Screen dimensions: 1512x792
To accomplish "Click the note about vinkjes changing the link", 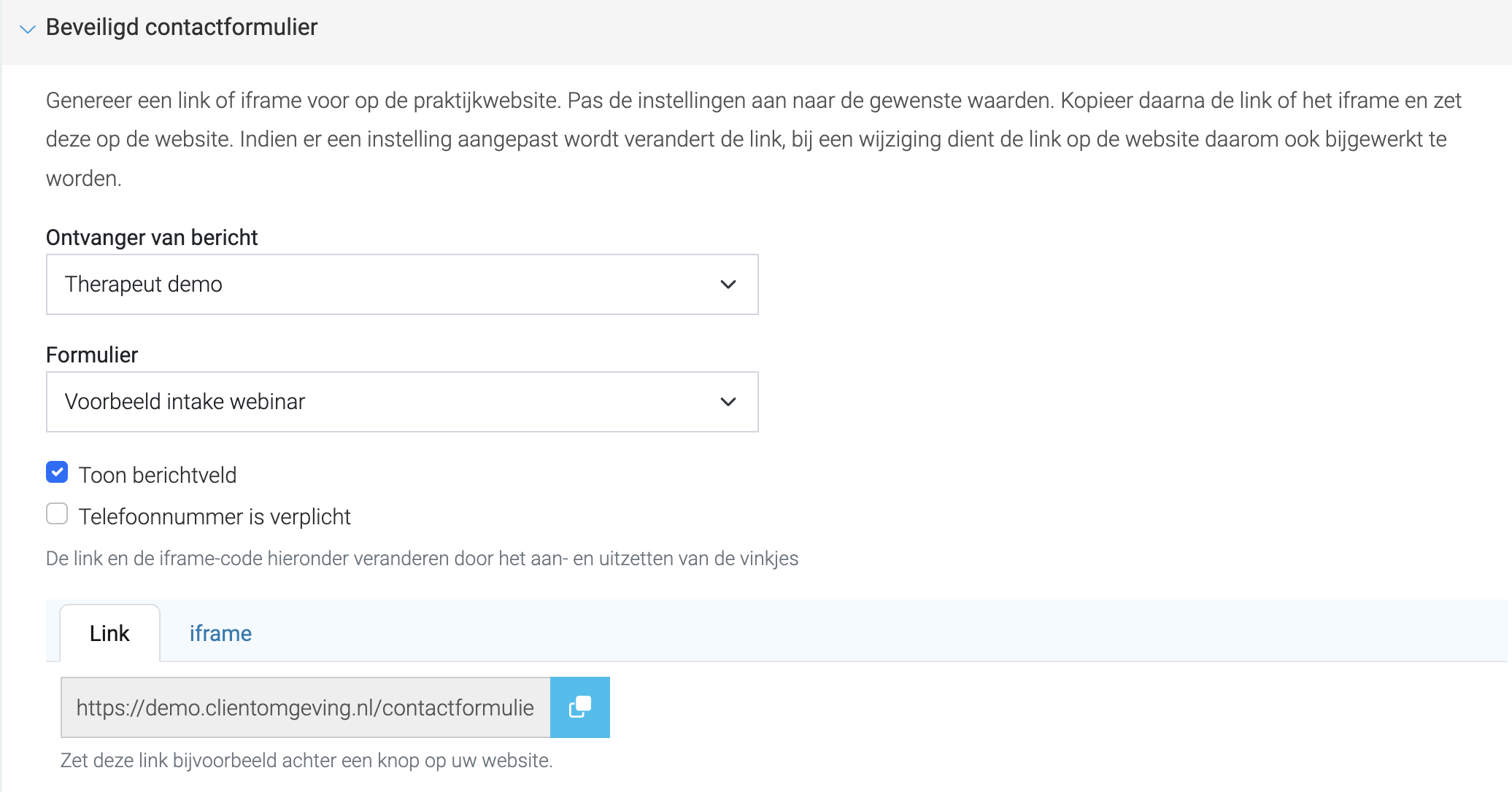I will point(422,559).
